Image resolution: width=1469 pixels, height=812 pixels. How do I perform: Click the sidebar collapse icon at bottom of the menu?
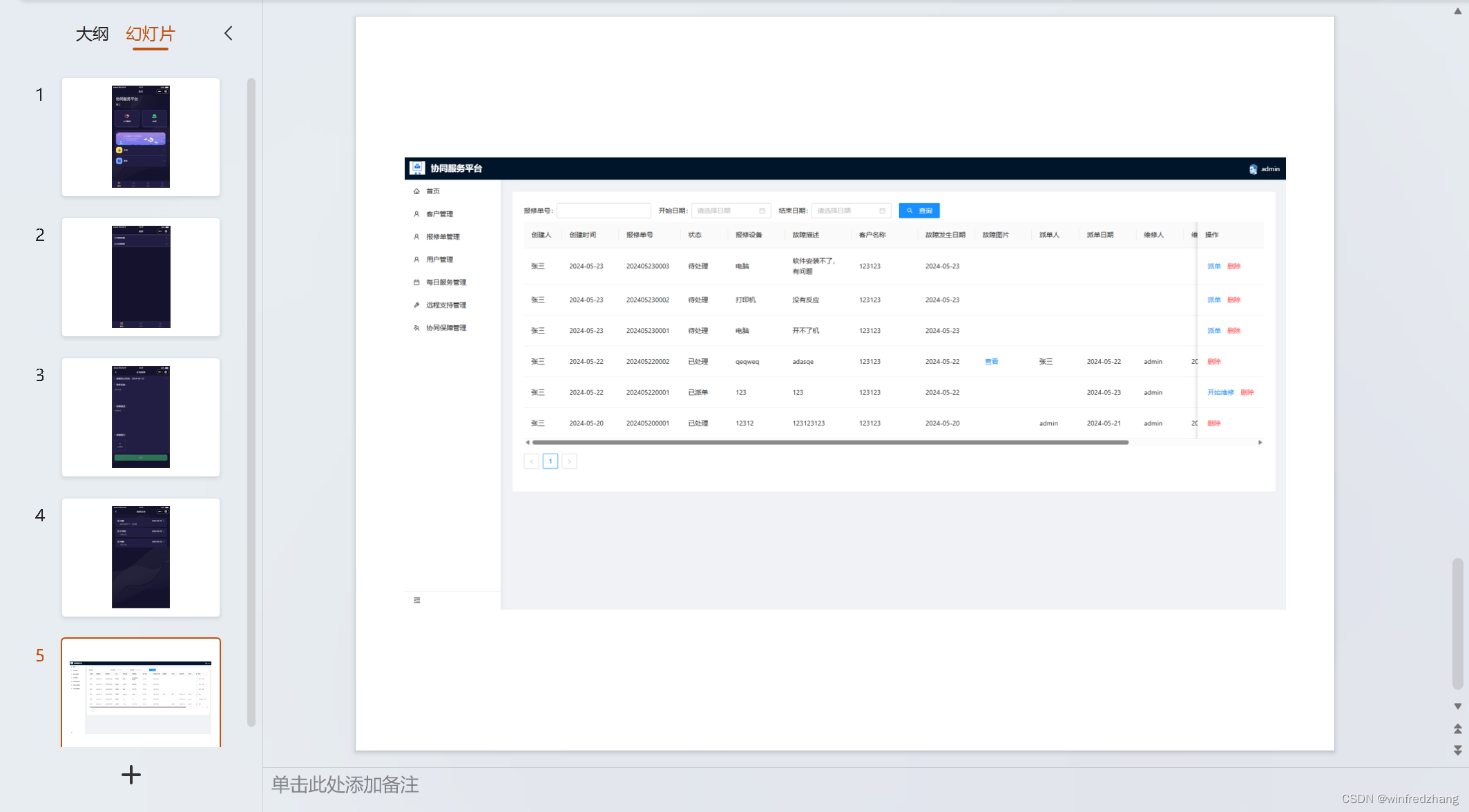coord(416,600)
